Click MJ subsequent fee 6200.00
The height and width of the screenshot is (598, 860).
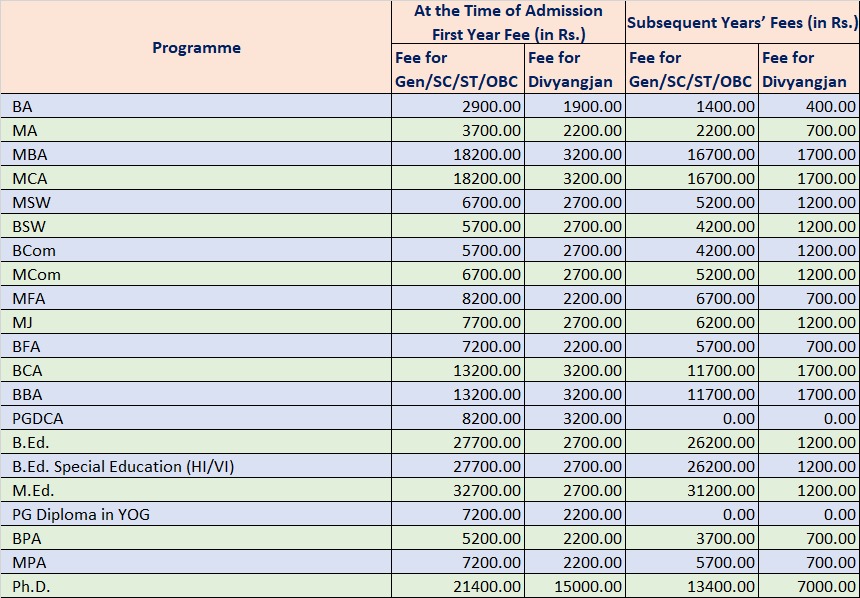[x=692, y=322]
